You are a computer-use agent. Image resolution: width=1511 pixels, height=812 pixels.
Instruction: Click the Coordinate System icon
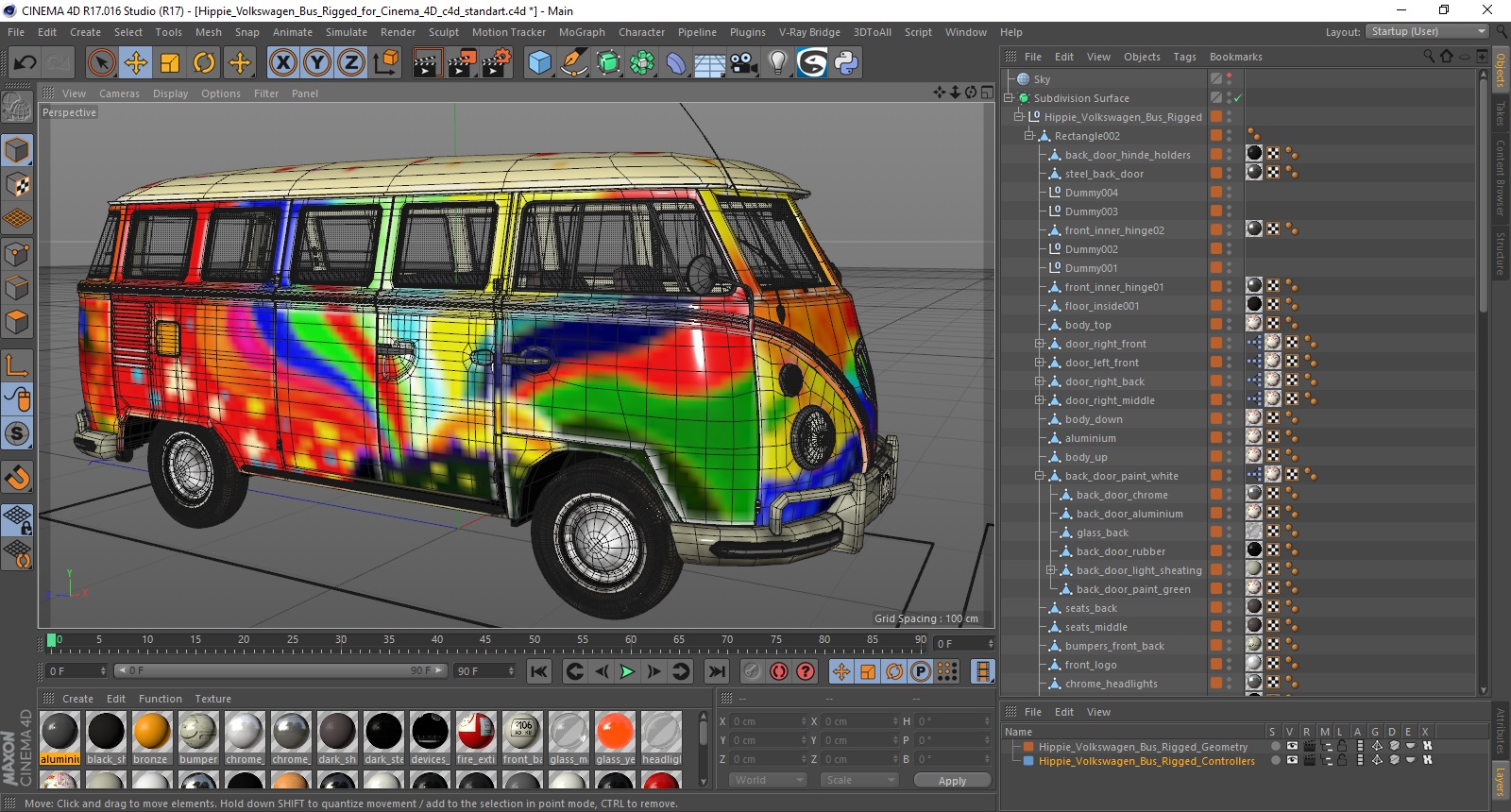[x=385, y=63]
